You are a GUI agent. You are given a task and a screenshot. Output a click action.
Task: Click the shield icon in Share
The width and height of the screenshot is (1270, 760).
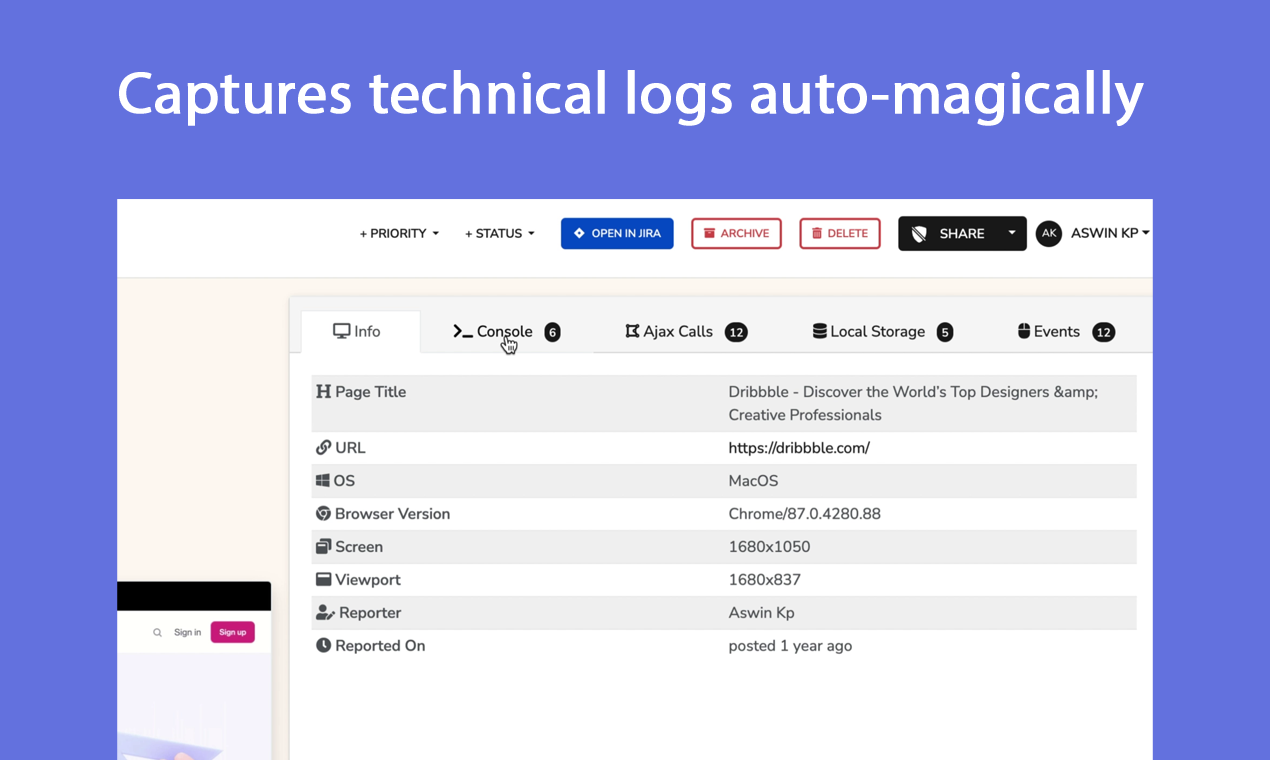pos(920,234)
